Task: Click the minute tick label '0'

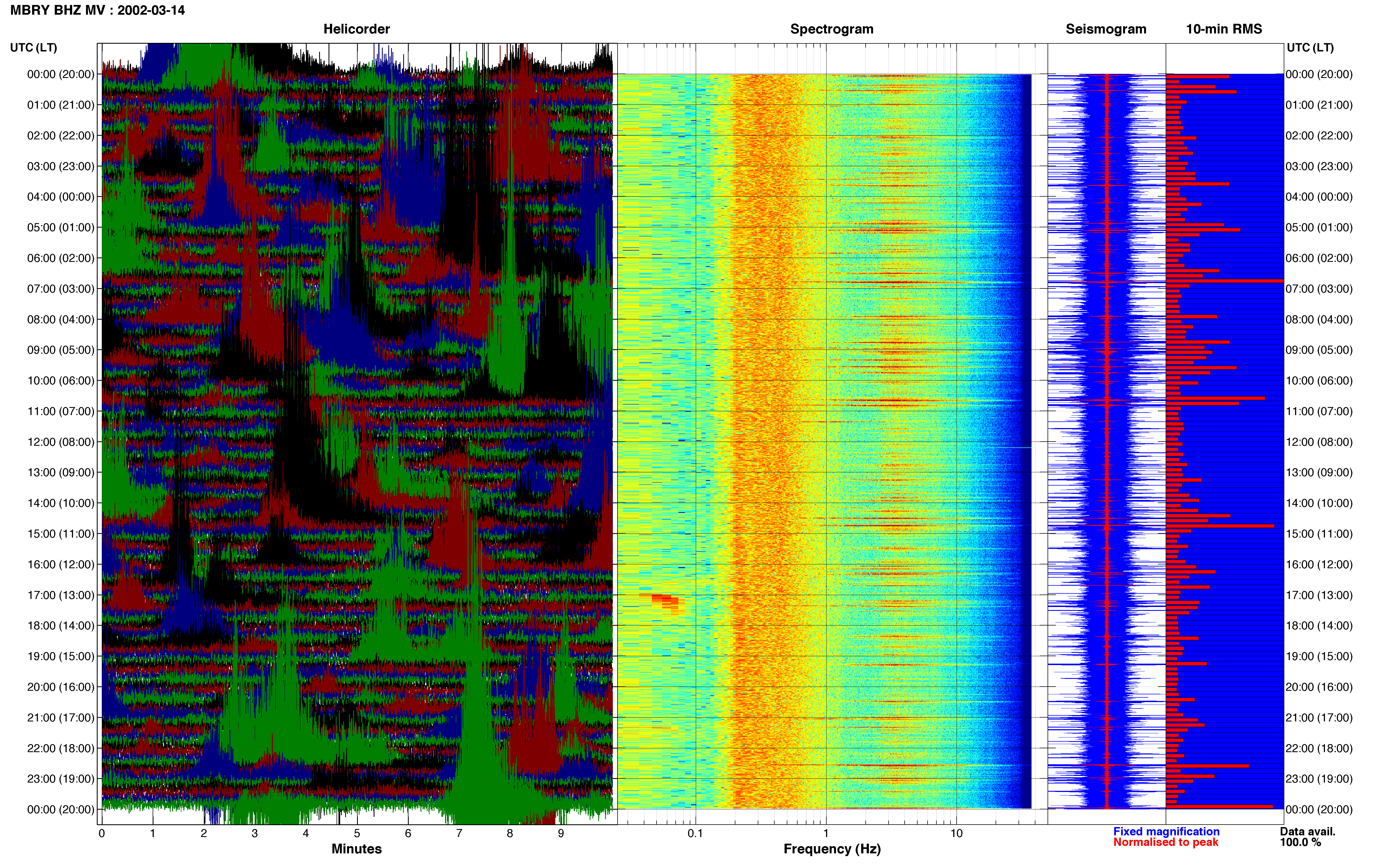Action: 101,833
